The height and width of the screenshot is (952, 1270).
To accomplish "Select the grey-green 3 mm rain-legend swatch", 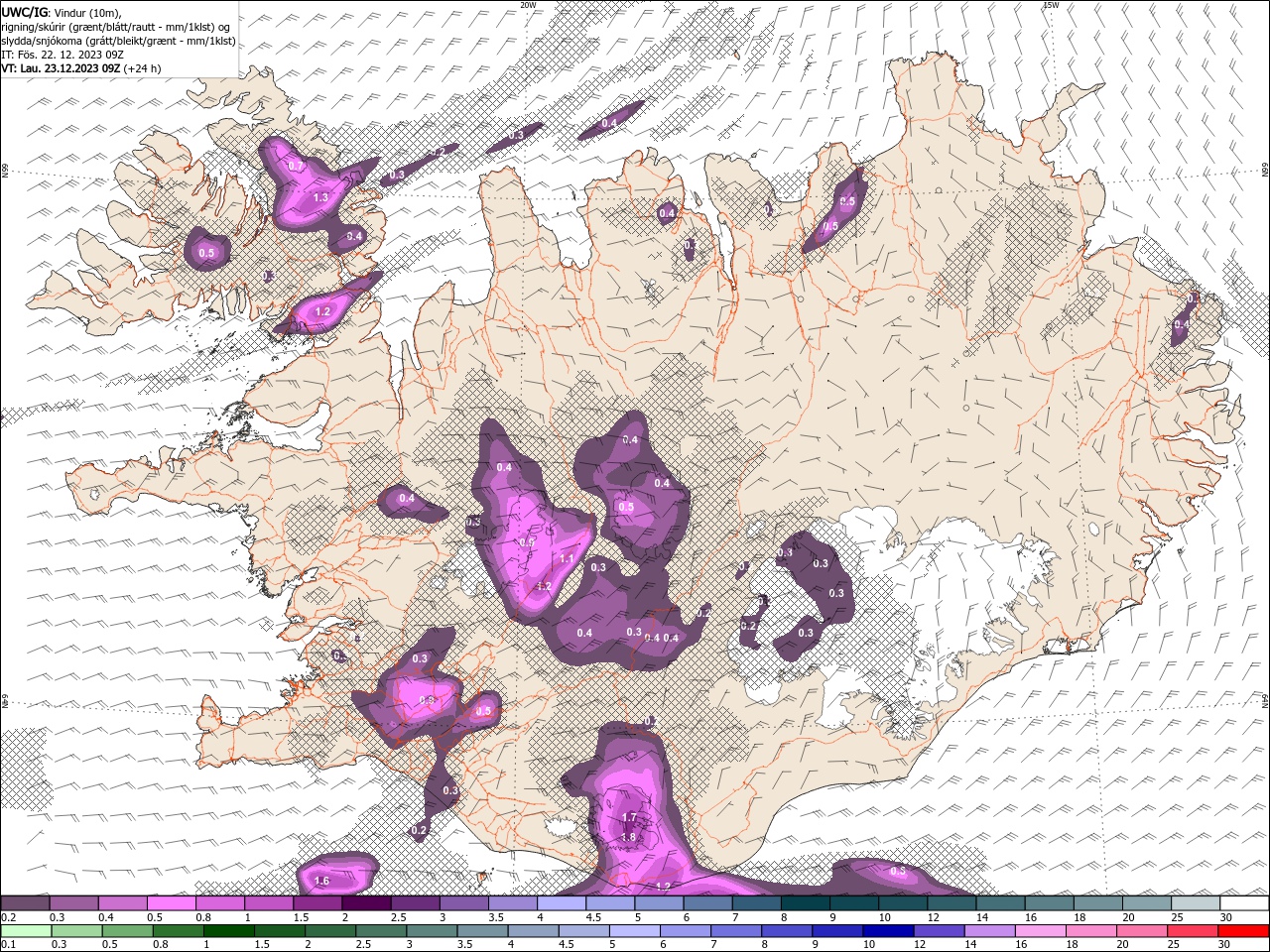I will [x=432, y=931].
